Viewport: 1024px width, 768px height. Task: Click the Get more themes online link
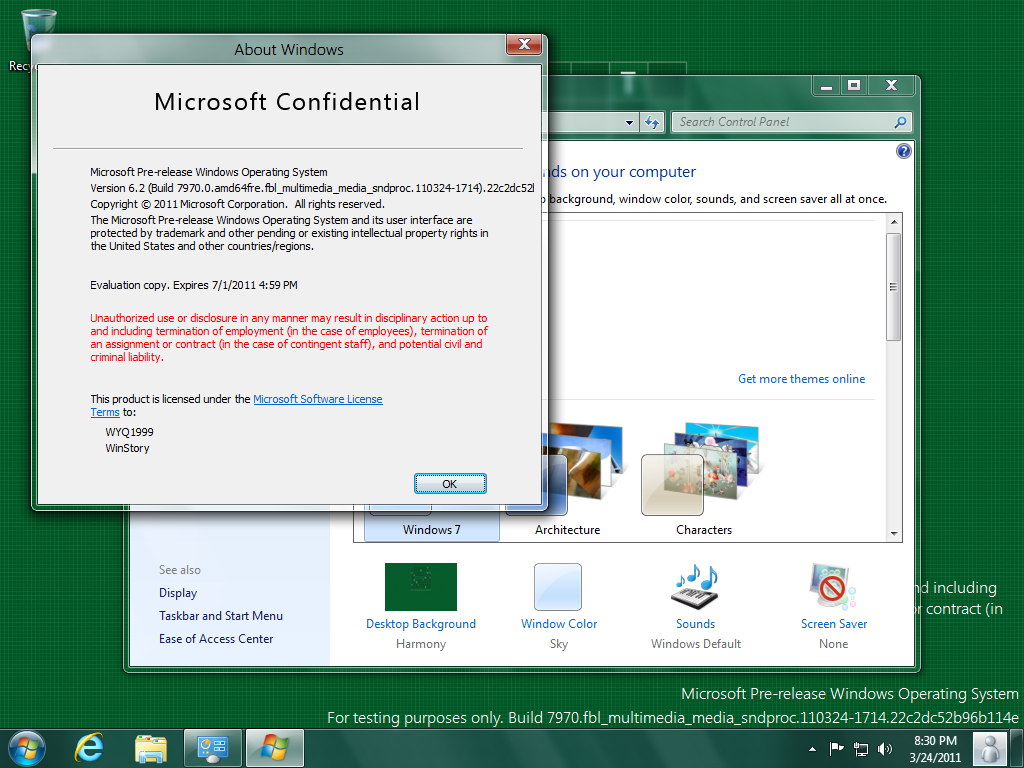click(x=801, y=379)
